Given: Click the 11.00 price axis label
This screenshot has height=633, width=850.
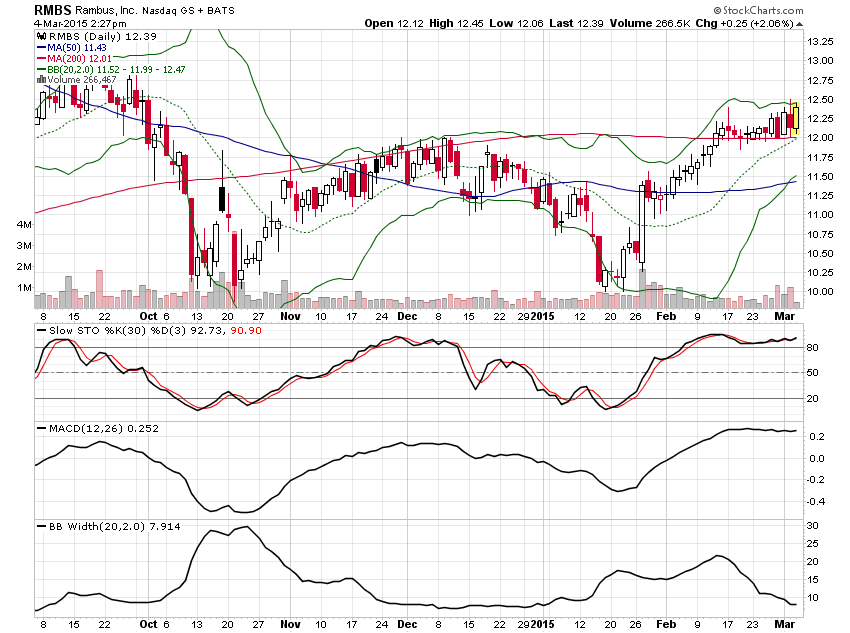Looking at the screenshot, I should [x=820, y=215].
